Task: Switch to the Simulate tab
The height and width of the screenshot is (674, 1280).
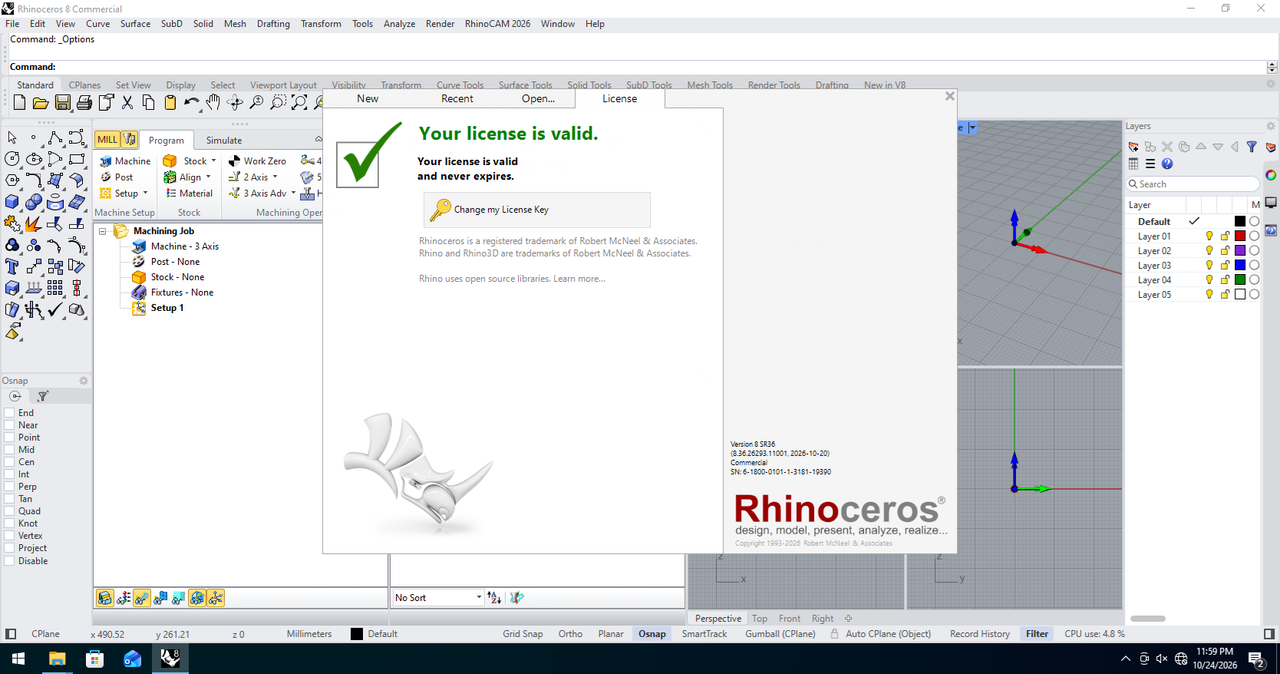Action: 224,140
